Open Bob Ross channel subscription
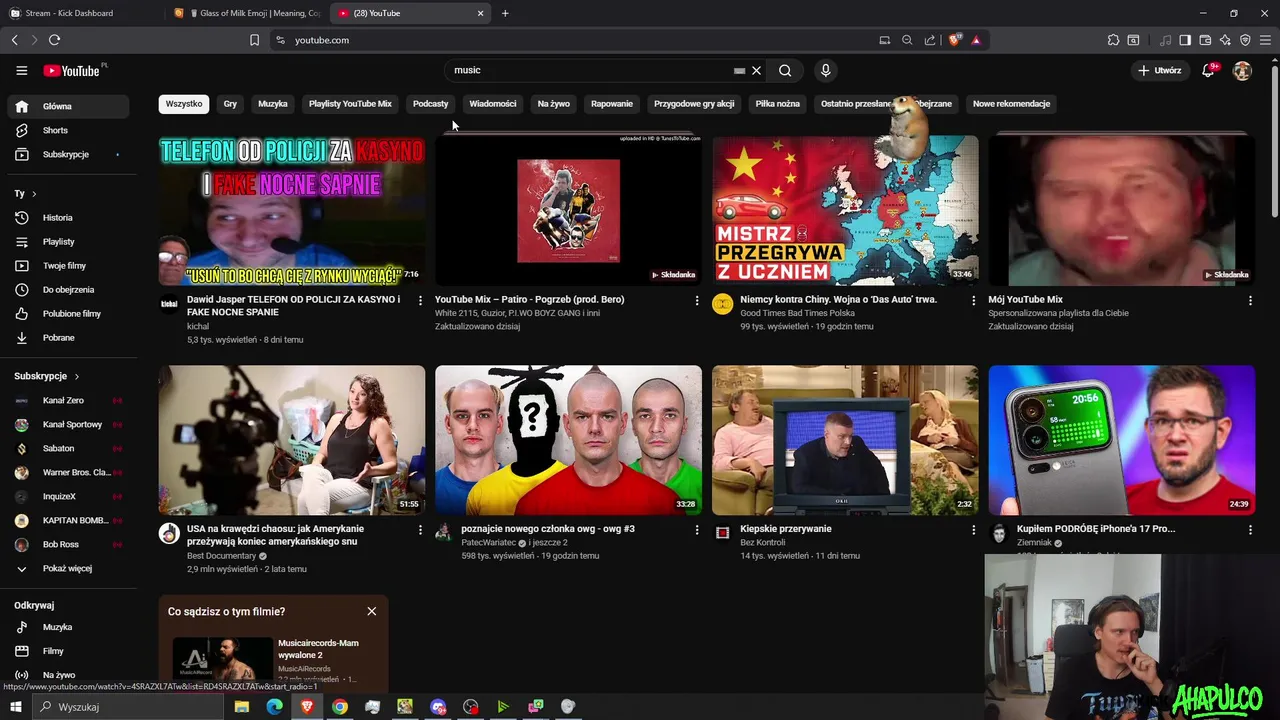The height and width of the screenshot is (720, 1280). [x=68, y=544]
